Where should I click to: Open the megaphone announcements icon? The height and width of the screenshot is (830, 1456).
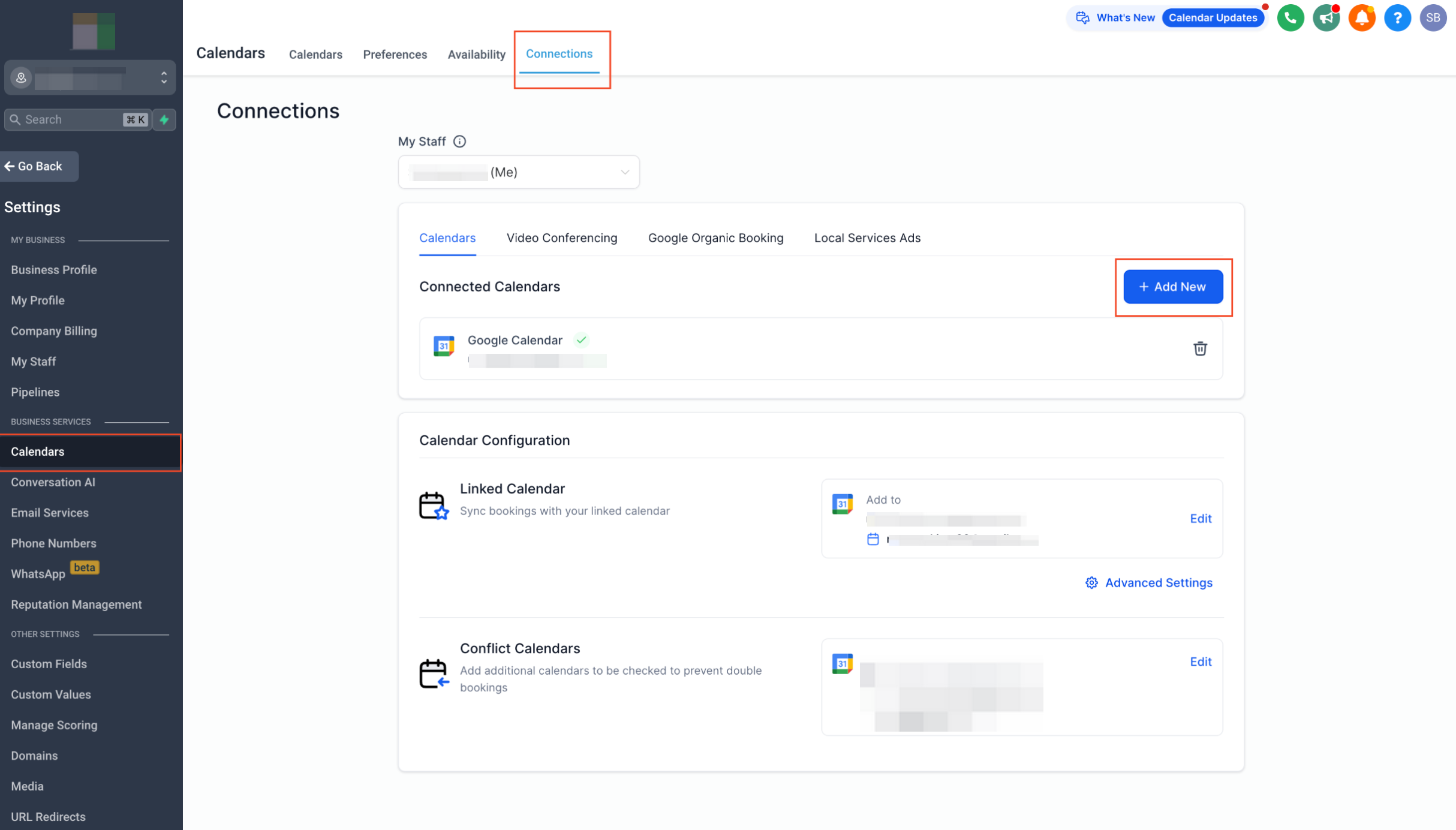pos(1326,18)
